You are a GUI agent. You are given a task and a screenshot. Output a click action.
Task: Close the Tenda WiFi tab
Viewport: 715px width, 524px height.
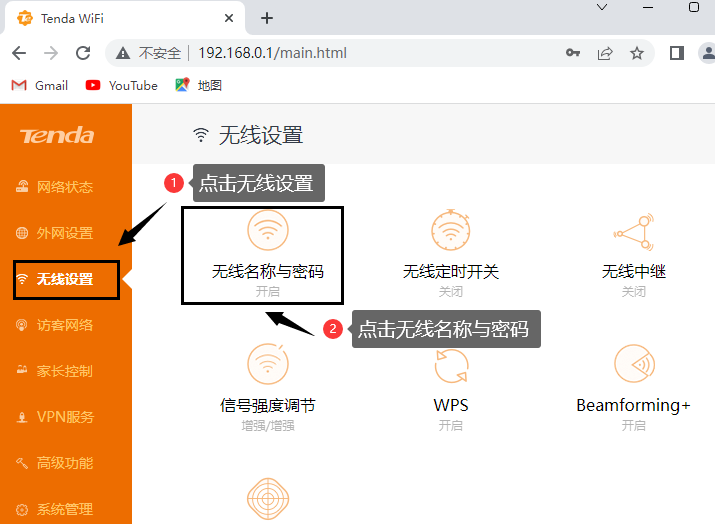[229, 18]
